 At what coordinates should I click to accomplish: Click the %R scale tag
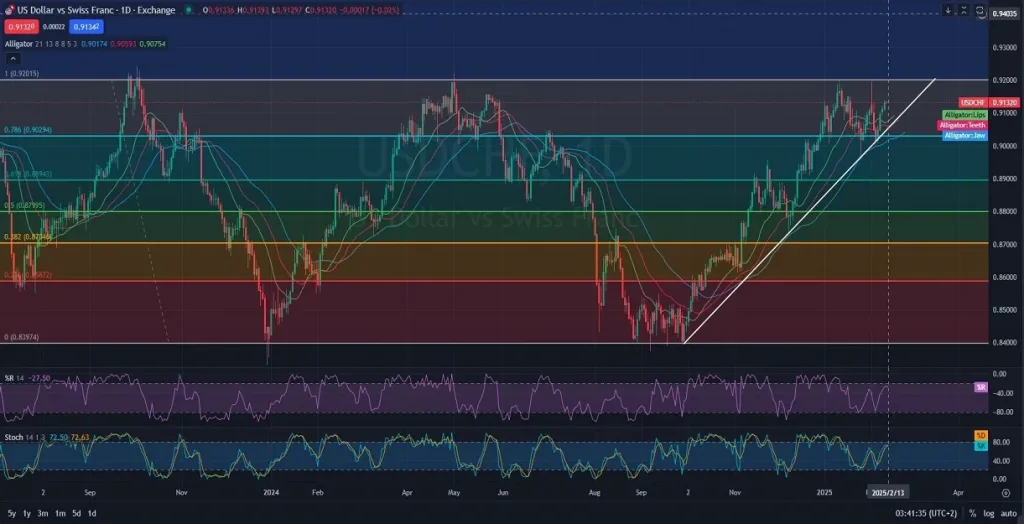coord(980,387)
